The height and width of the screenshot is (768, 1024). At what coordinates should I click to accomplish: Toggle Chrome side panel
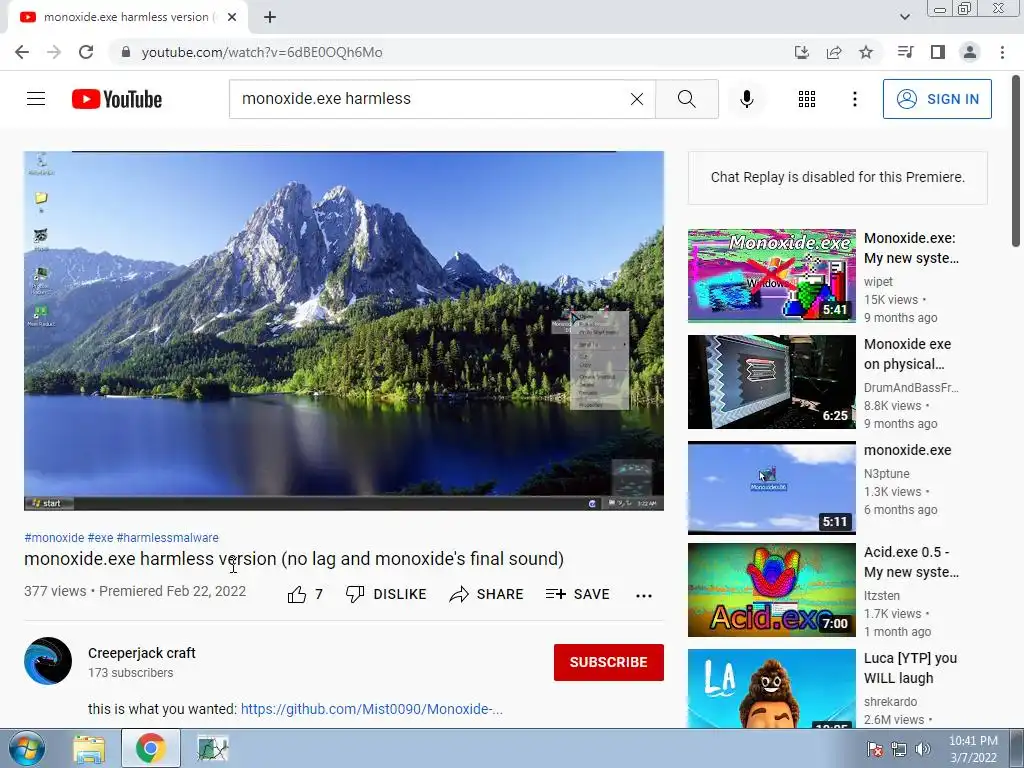click(x=938, y=52)
